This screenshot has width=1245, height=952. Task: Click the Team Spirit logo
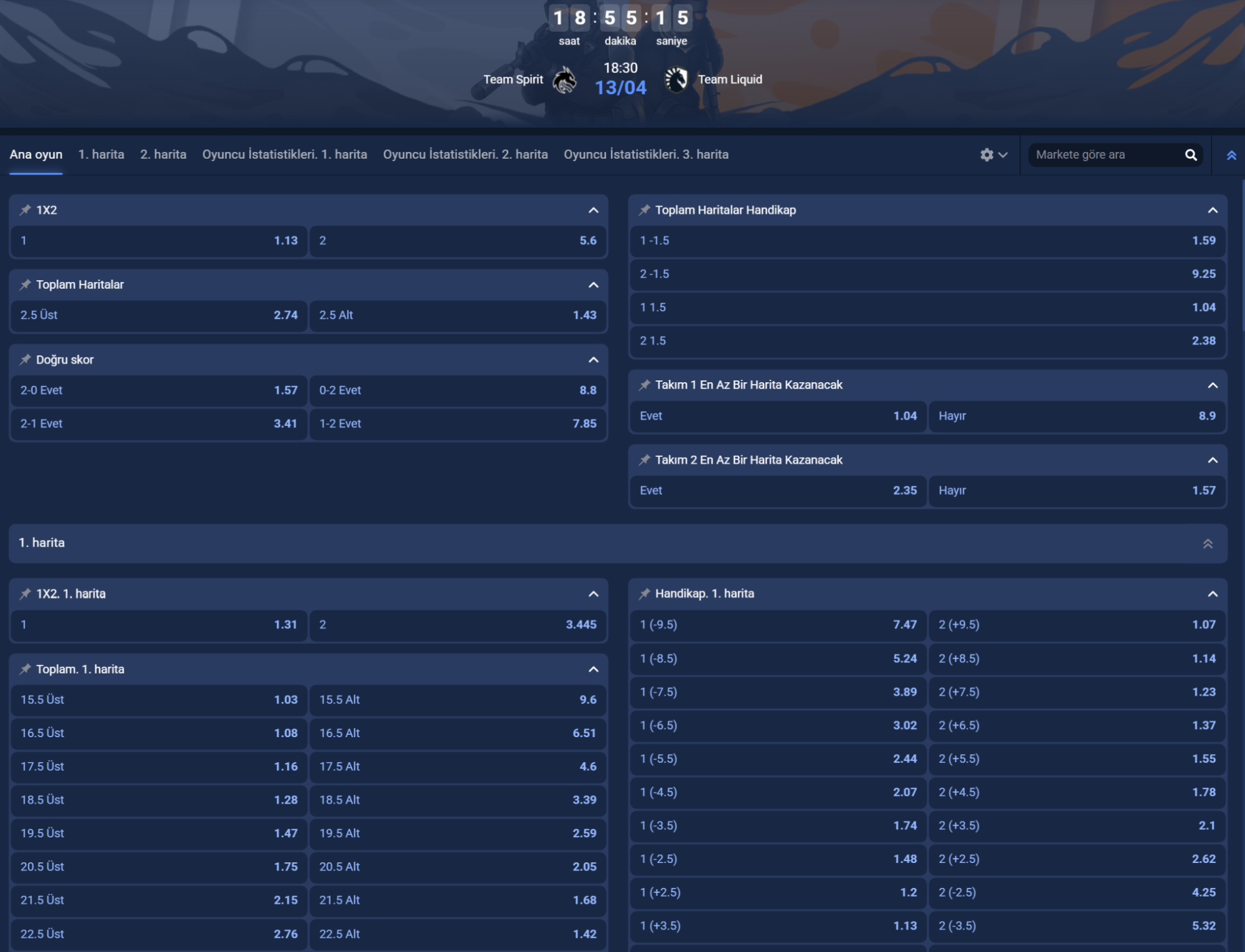point(564,80)
